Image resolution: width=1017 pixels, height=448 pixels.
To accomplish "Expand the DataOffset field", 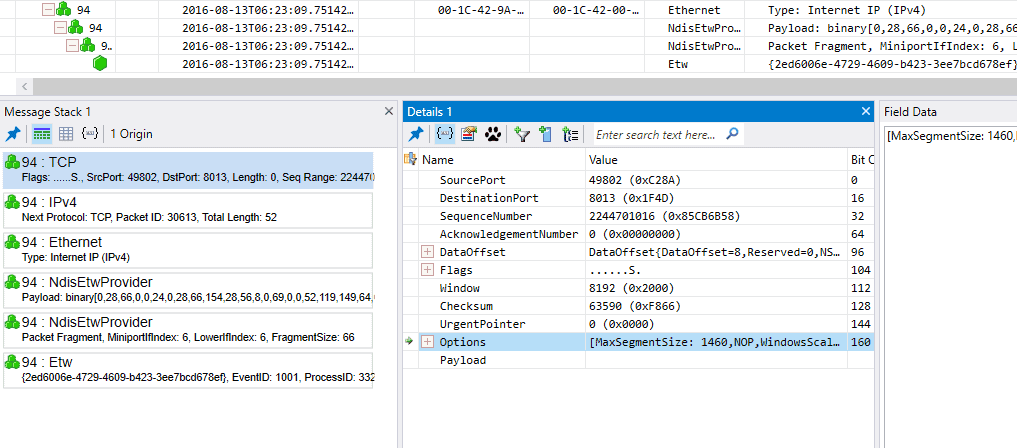I will tap(427, 252).
